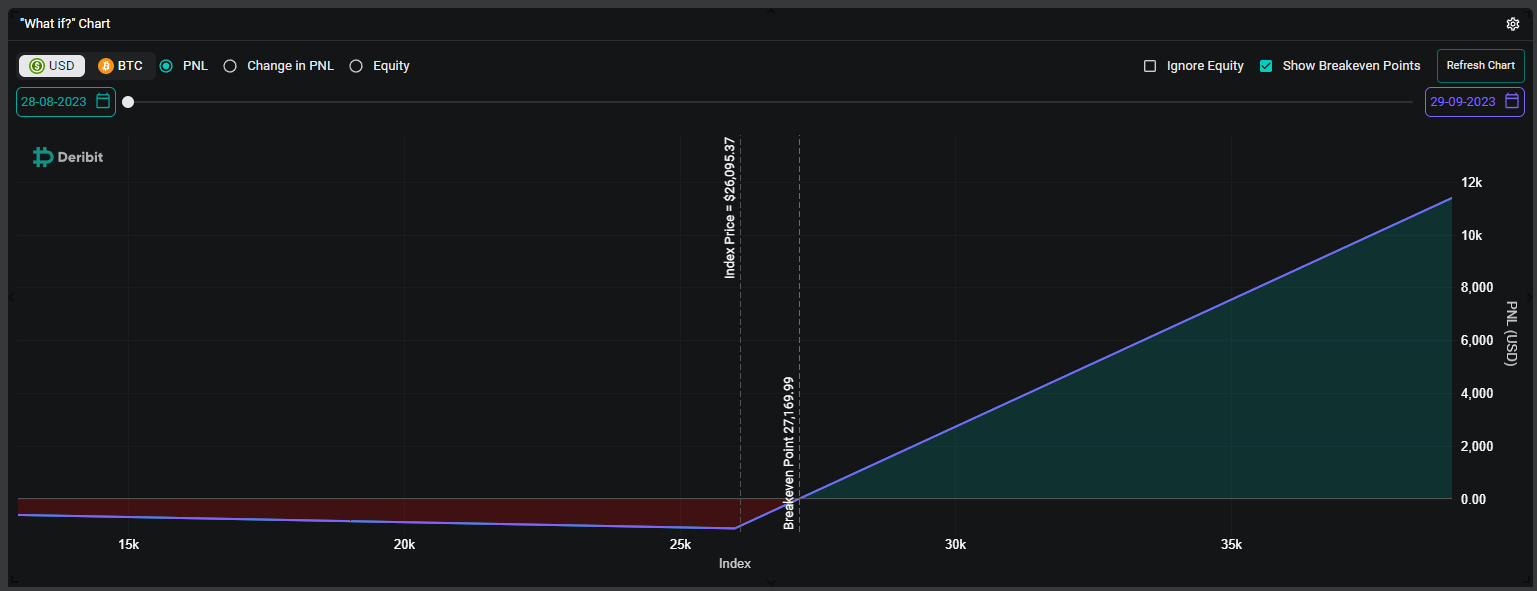Image resolution: width=1537 pixels, height=591 pixels.
Task: Select the PNL radio option
Action: [x=166, y=66]
